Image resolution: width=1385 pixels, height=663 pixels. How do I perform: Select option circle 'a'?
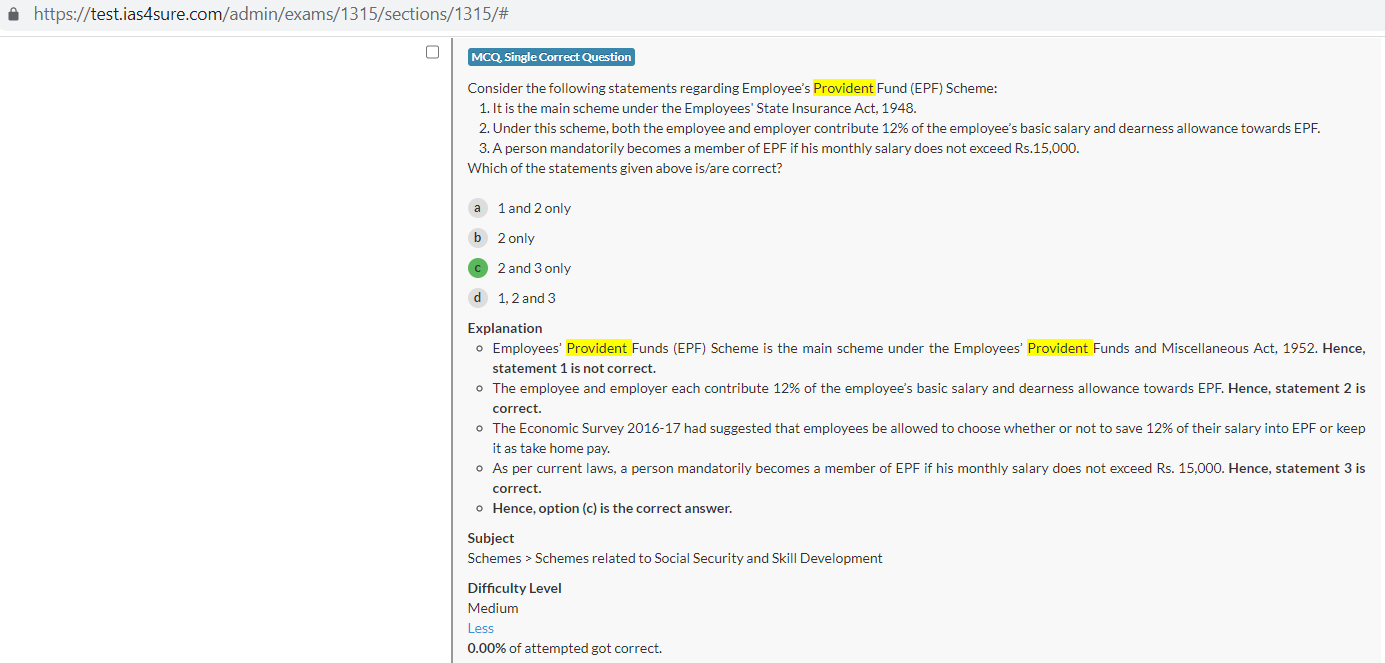click(x=478, y=208)
